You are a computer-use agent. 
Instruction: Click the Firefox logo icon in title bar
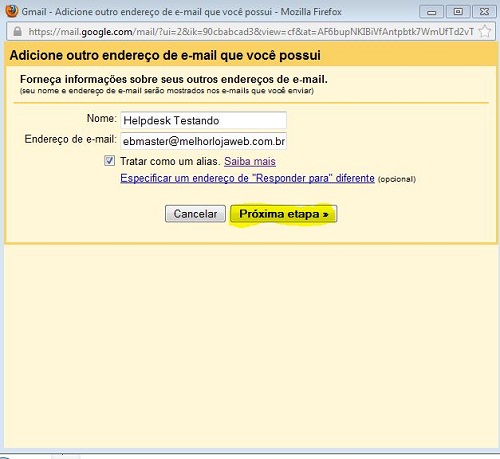[12, 11]
